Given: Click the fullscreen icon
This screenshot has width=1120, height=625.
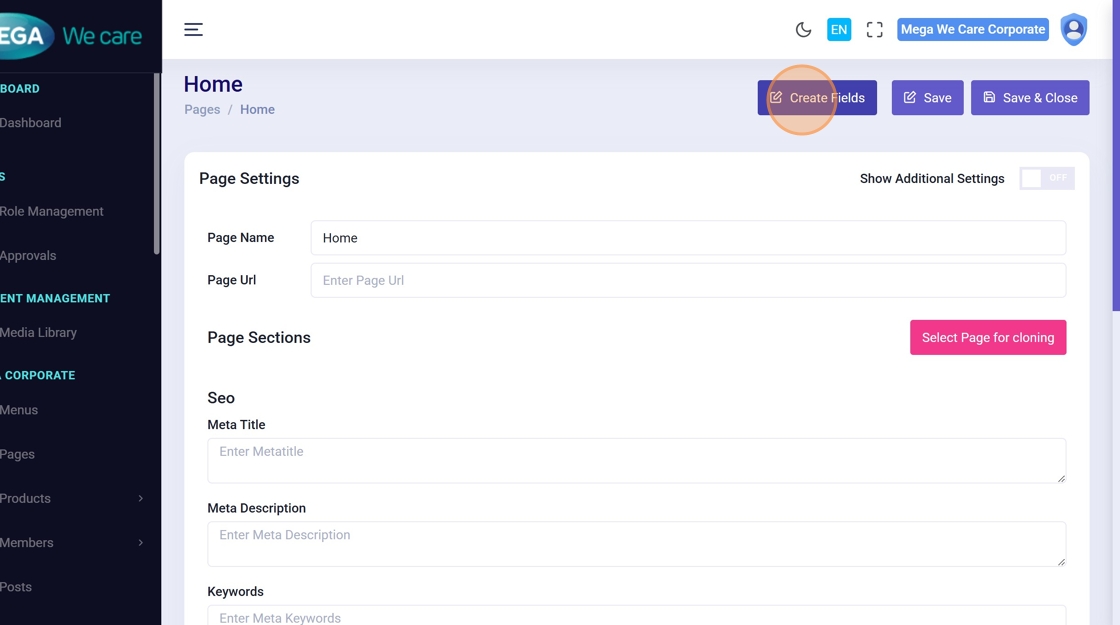Looking at the screenshot, I should coord(874,30).
